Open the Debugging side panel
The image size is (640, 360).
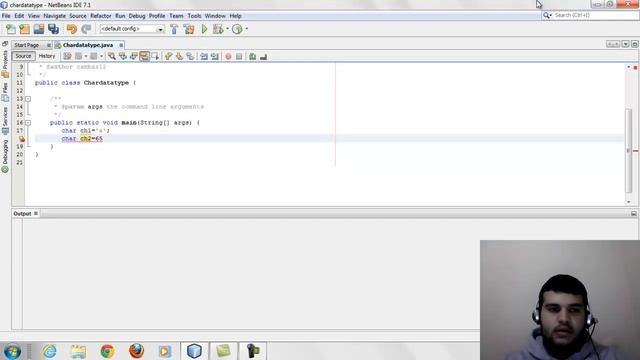click(x=5, y=157)
